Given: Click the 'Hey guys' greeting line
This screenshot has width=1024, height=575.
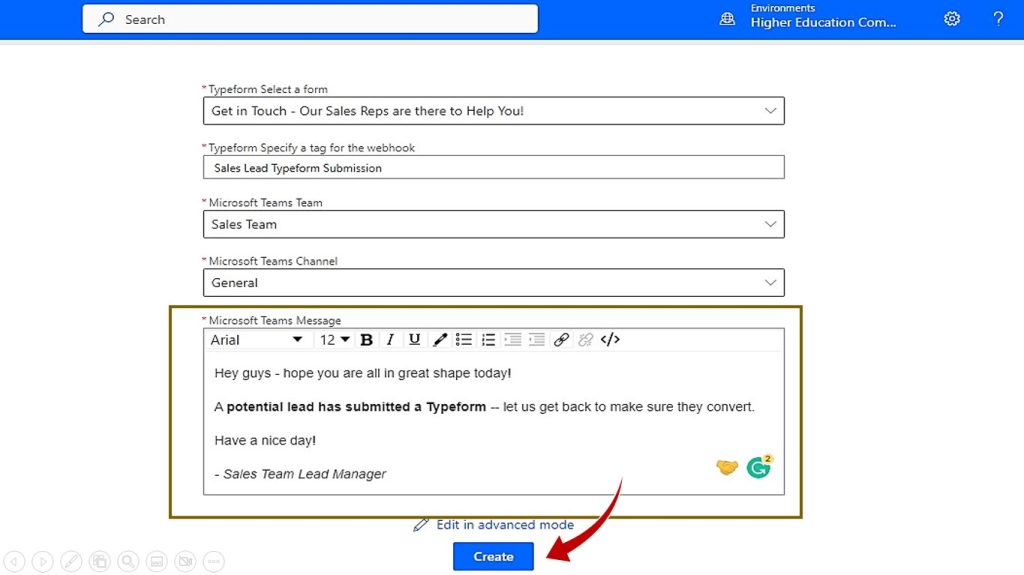Looking at the screenshot, I should tap(363, 373).
